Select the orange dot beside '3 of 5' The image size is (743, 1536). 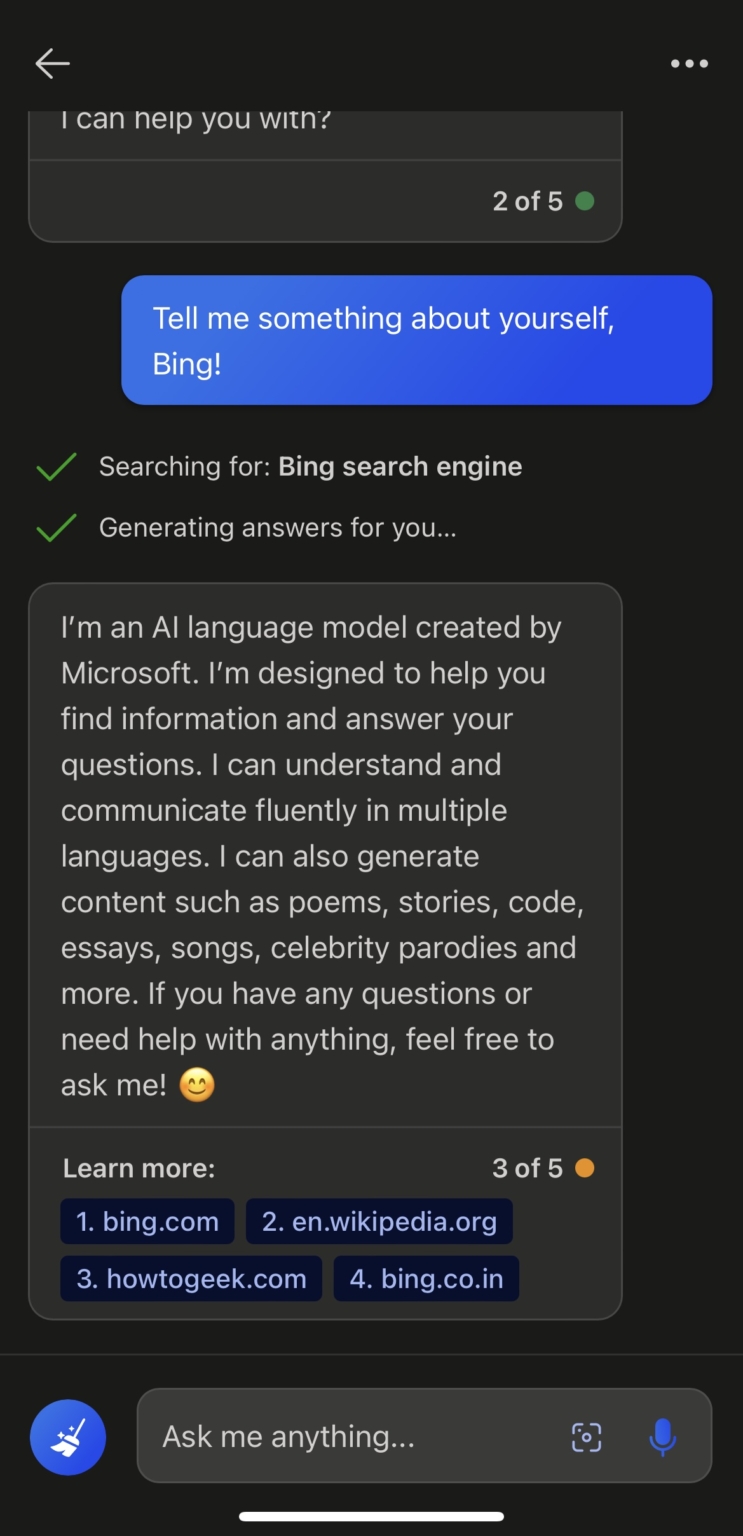[x=585, y=1167]
